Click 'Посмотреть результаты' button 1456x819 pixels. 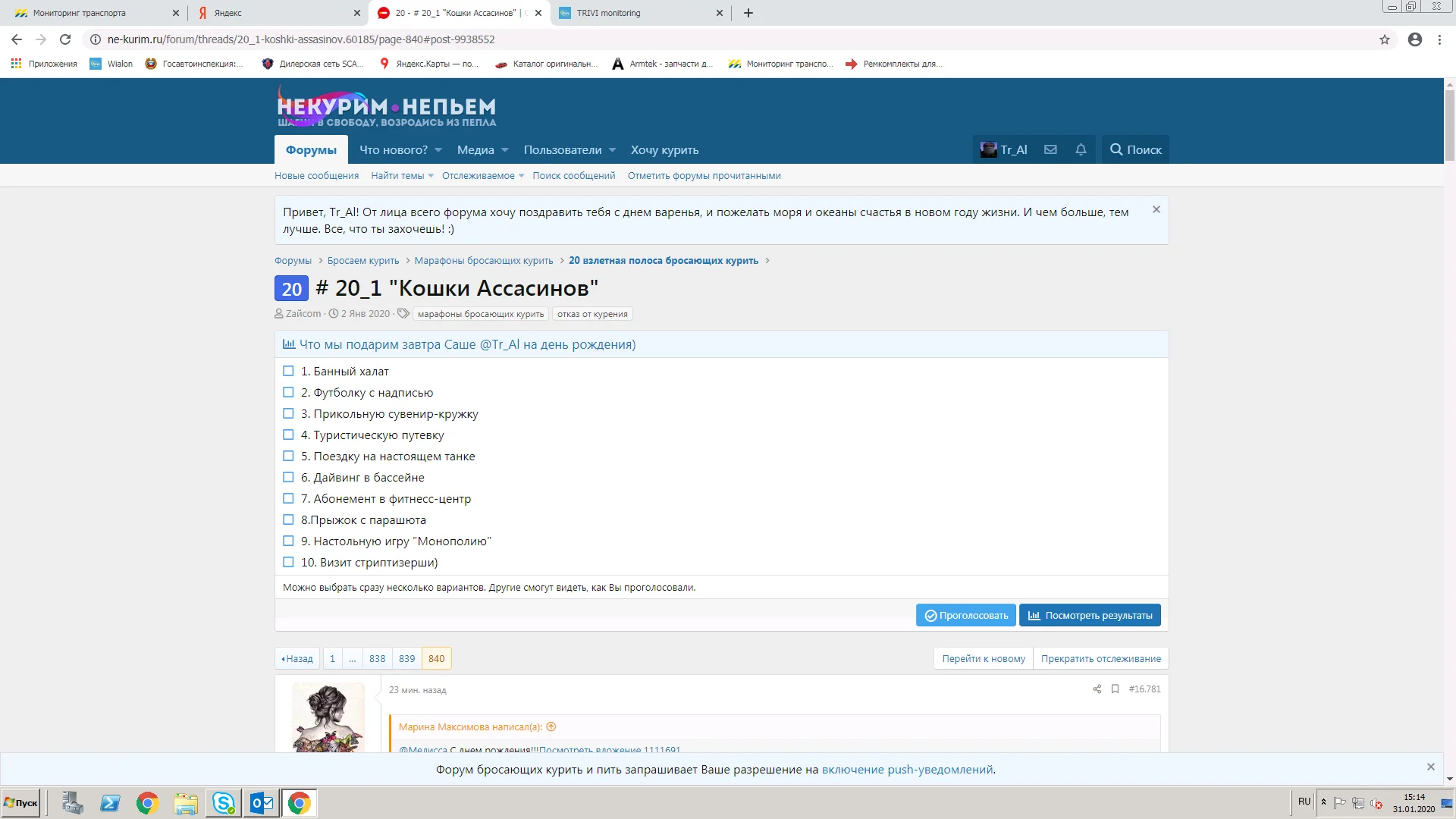pyautogui.click(x=1090, y=615)
